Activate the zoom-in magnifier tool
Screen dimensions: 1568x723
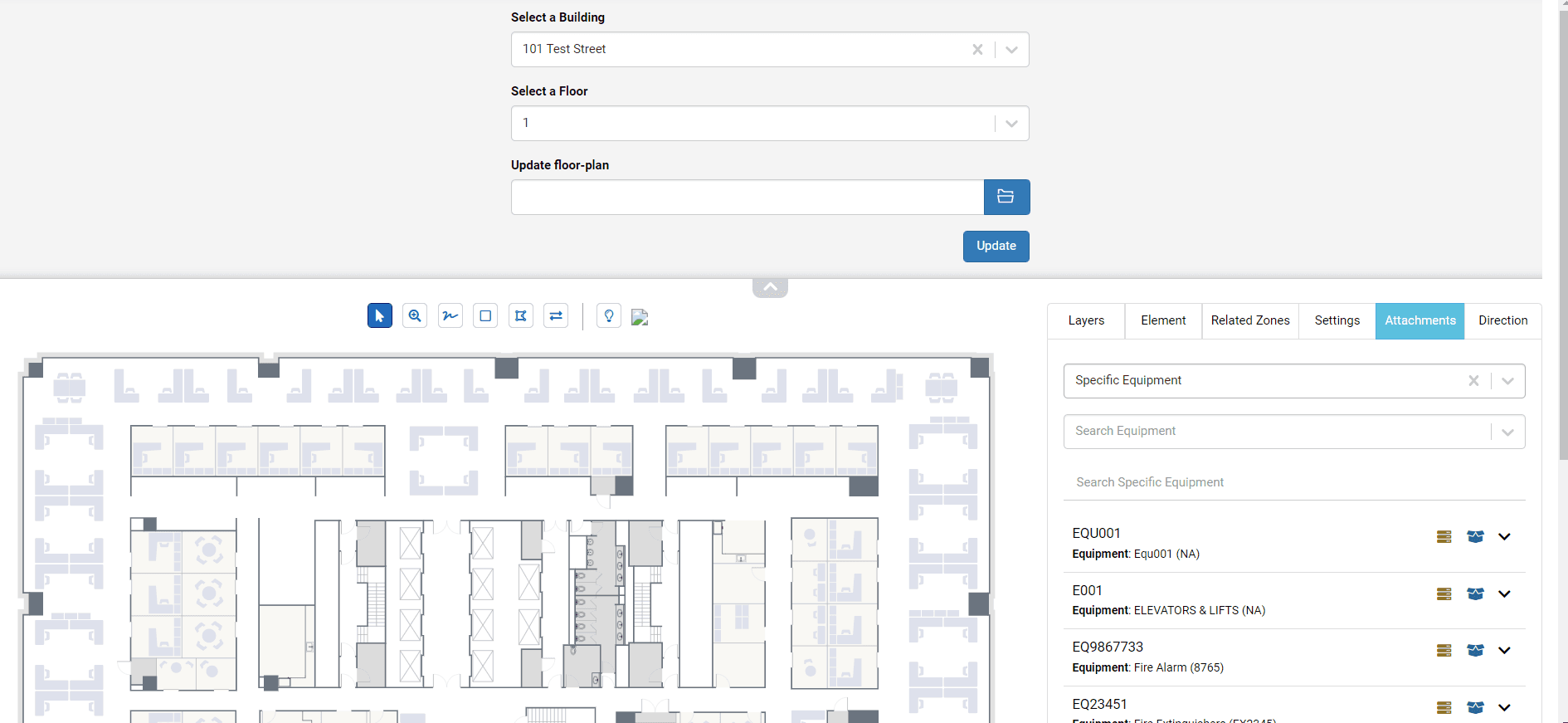pos(415,316)
